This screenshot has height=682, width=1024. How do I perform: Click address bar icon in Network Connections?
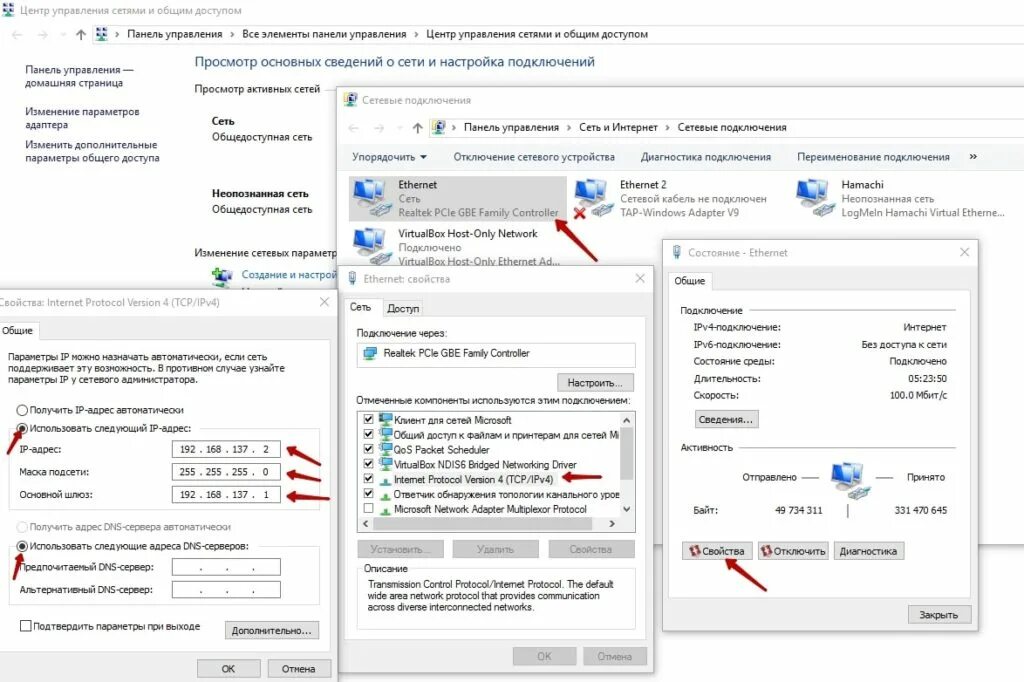pos(440,127)
